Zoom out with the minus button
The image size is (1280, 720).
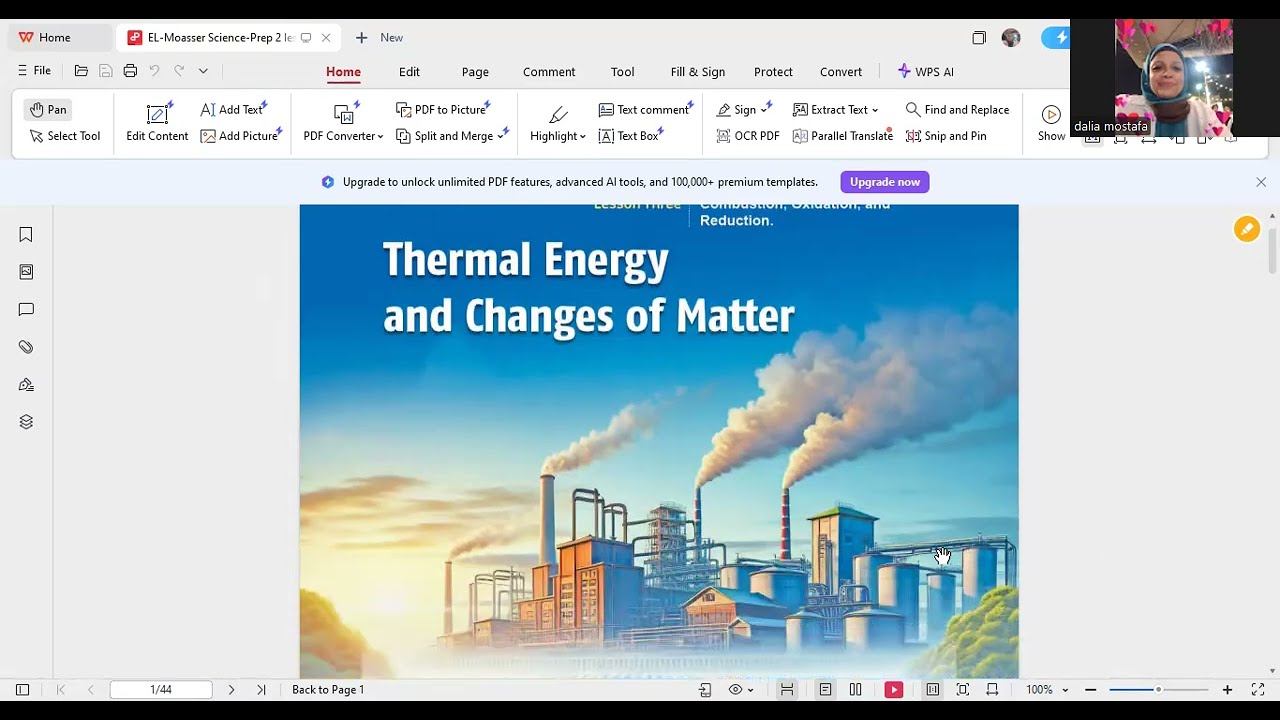1090,690
